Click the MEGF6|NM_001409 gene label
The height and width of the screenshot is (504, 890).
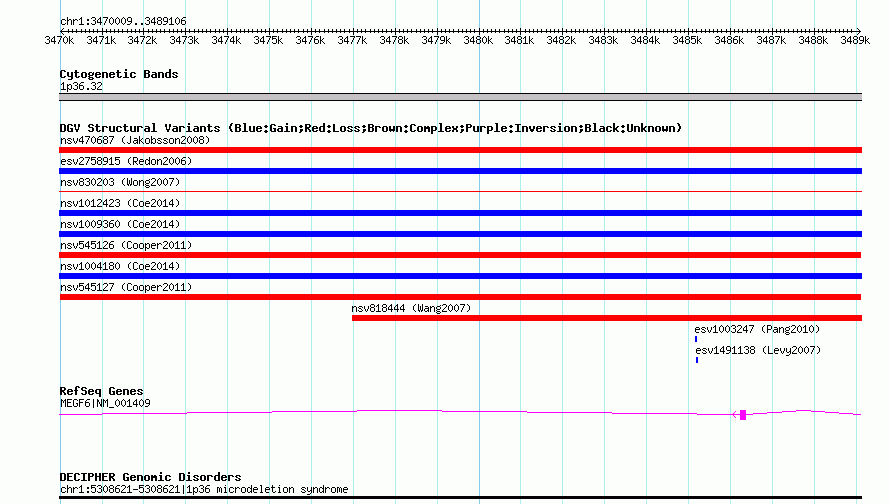click(x=105, y=404)
